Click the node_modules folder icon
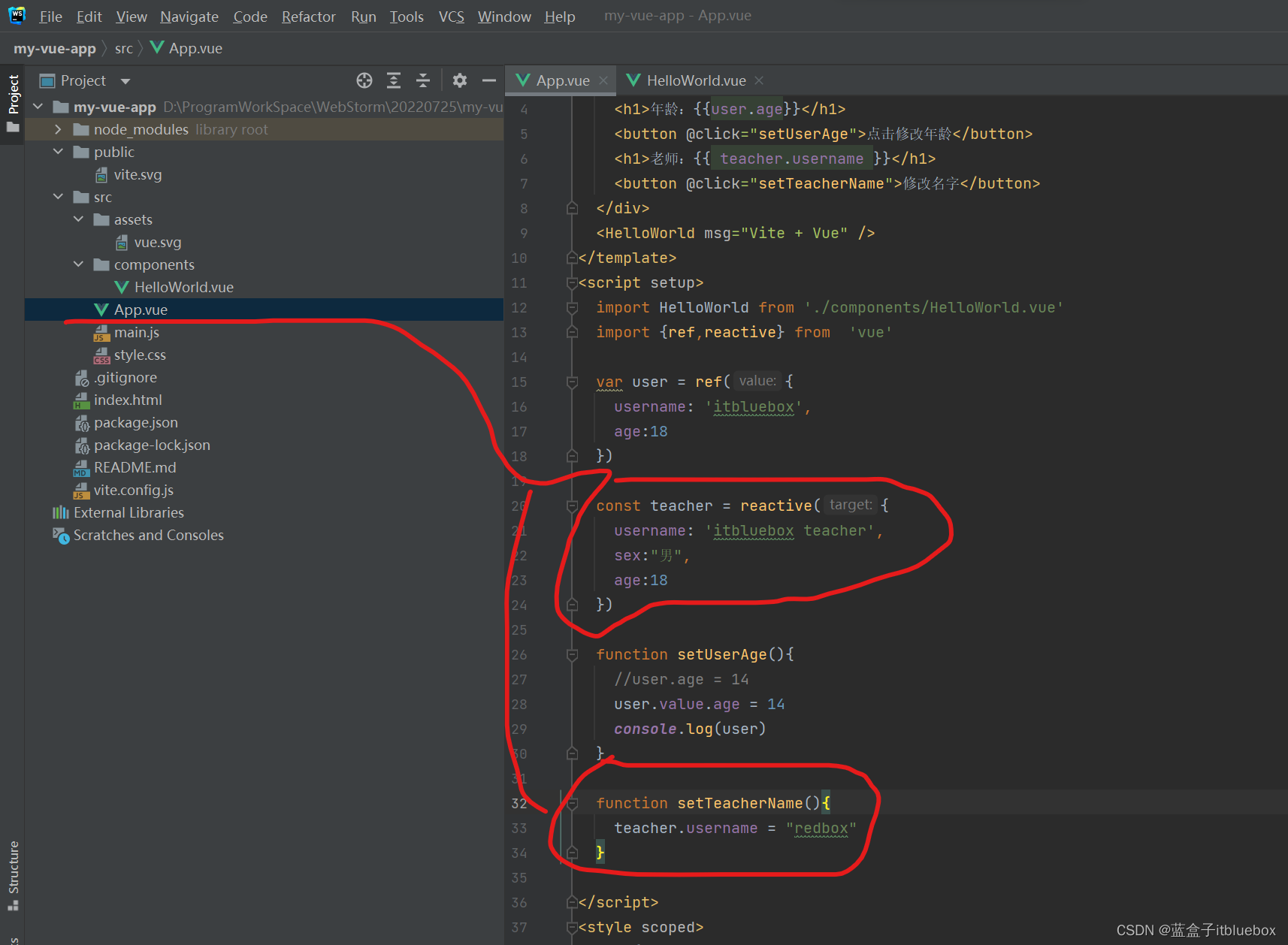1288x945 pixels. point(81,129)
